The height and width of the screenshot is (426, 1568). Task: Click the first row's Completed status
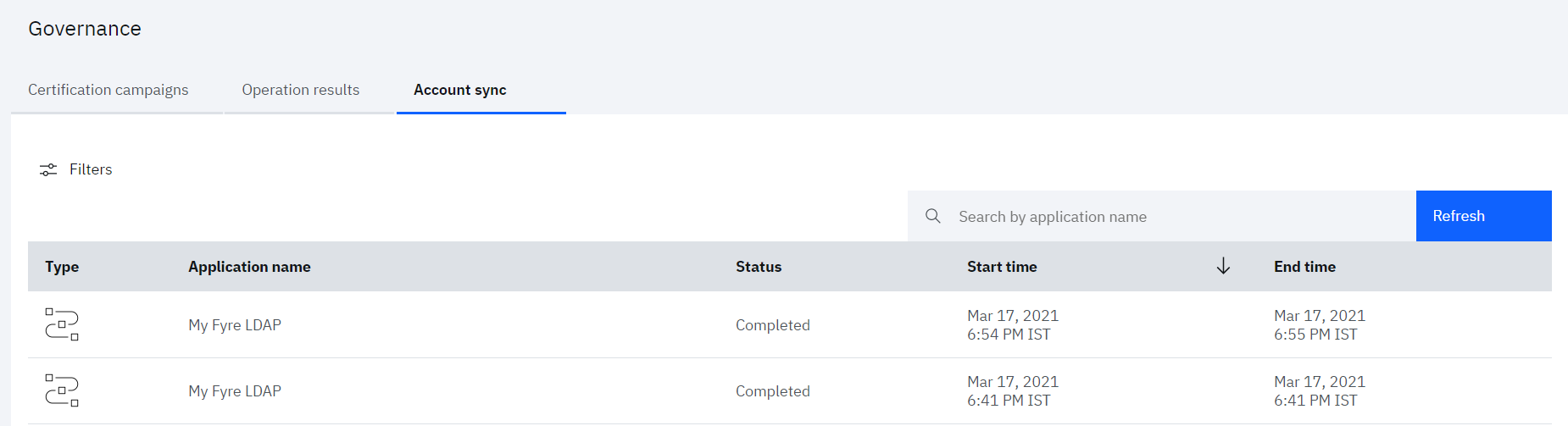pyautogui.click(x=773, y=325)
